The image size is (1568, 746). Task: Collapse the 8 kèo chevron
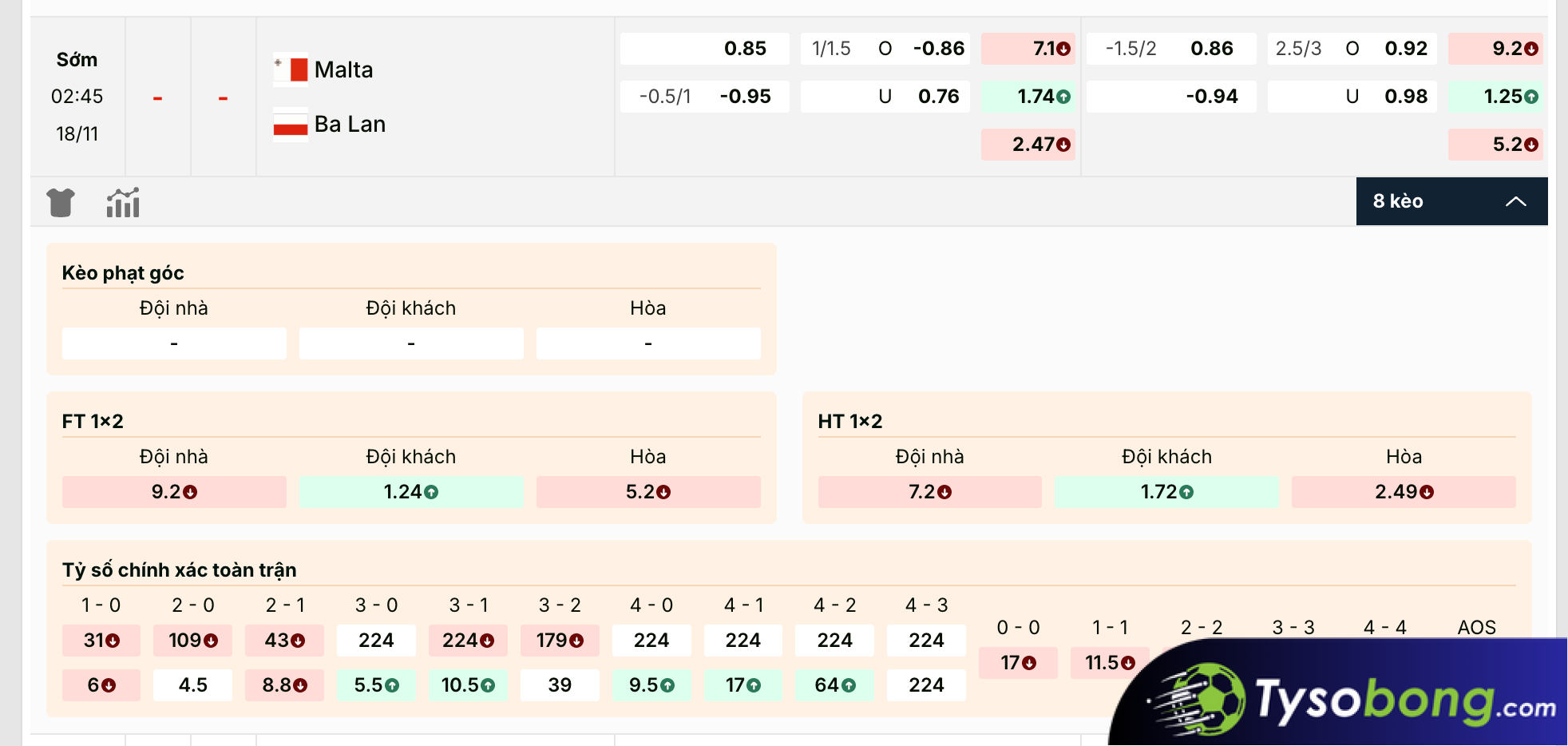coord(1515,201)
